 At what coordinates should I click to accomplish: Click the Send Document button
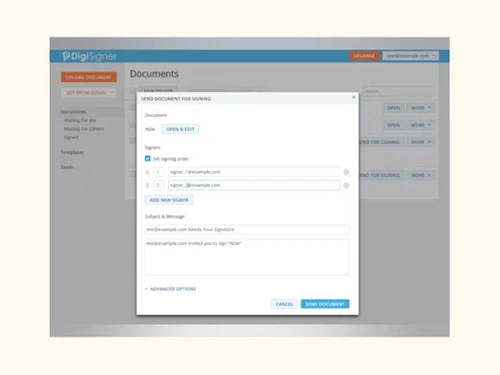tap(325, 304)
